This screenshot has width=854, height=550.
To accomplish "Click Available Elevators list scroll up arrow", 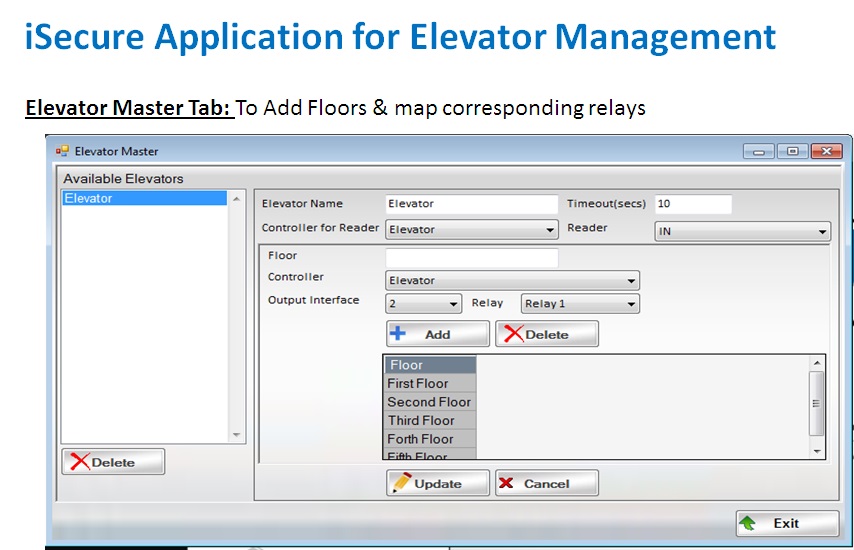I will (x=236, y=199).
